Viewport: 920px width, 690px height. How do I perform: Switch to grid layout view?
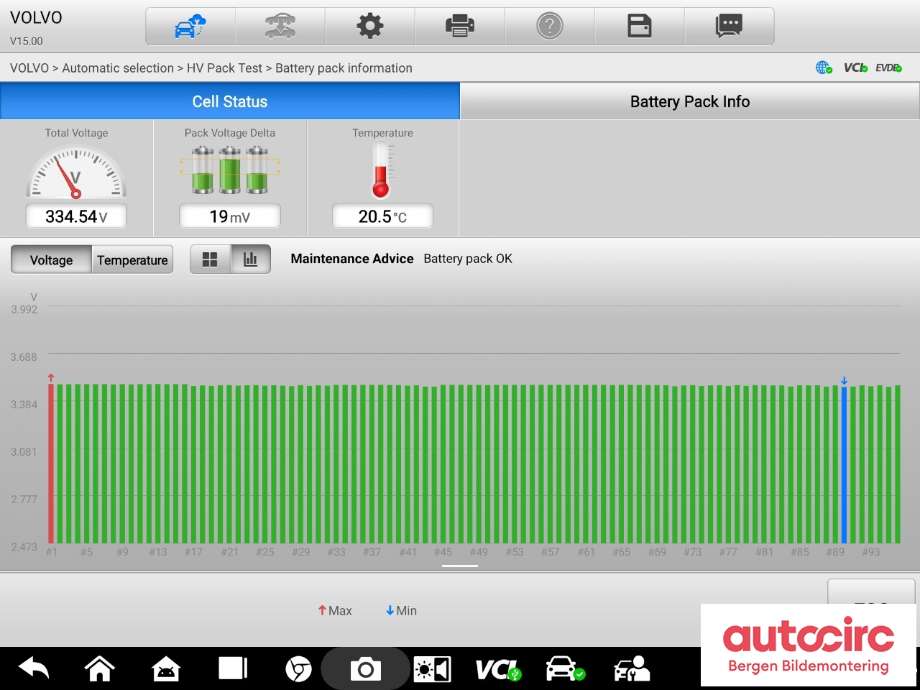(x=209, y=259)
